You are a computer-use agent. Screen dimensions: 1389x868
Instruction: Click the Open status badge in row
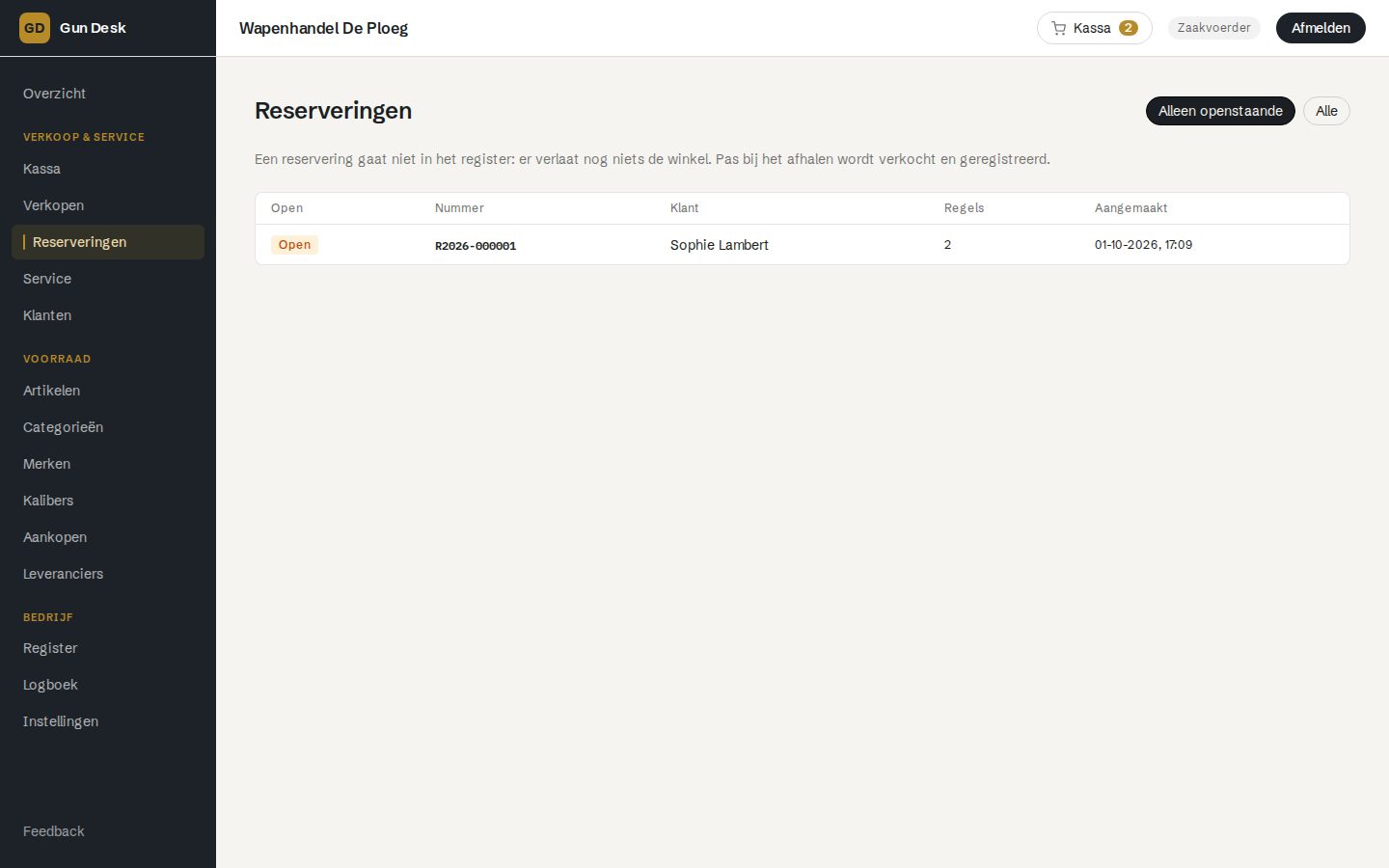click(x=294, y=245)
